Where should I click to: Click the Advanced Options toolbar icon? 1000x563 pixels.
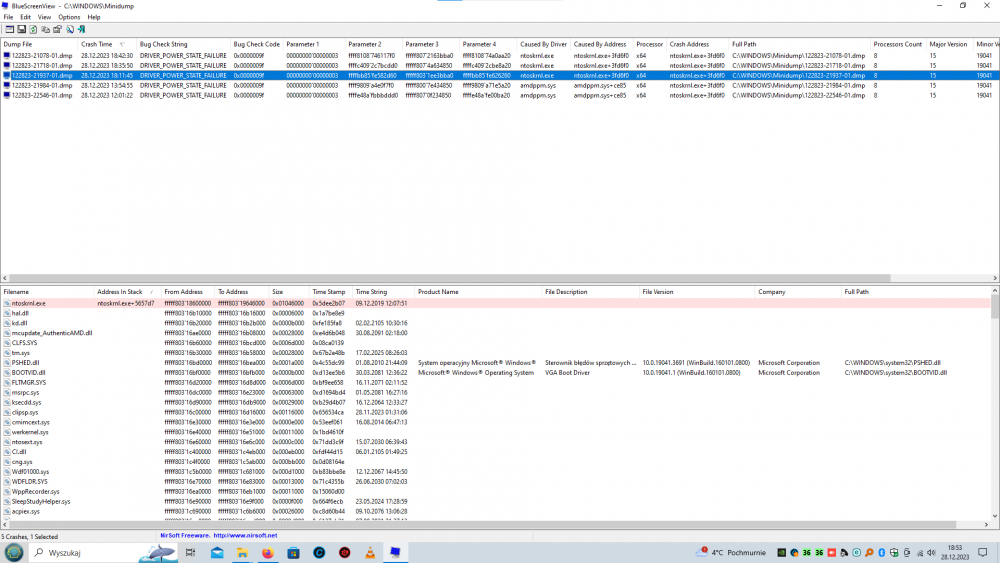(x=8, y=29)
